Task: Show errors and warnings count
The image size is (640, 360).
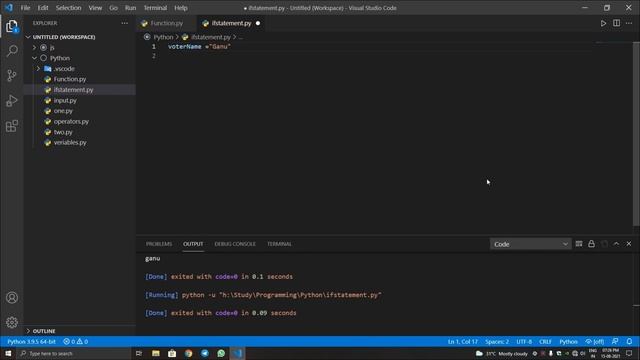Action: [x=76, y=341]
